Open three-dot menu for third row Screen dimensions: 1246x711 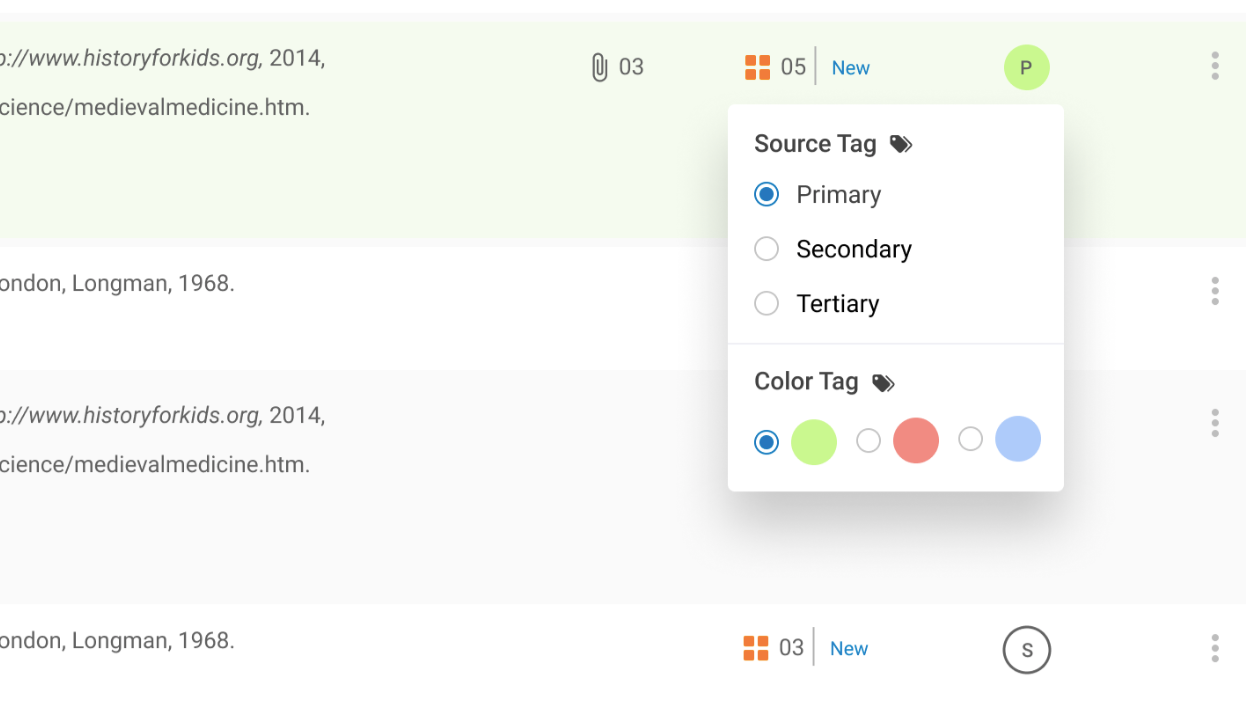(1215, 423)
